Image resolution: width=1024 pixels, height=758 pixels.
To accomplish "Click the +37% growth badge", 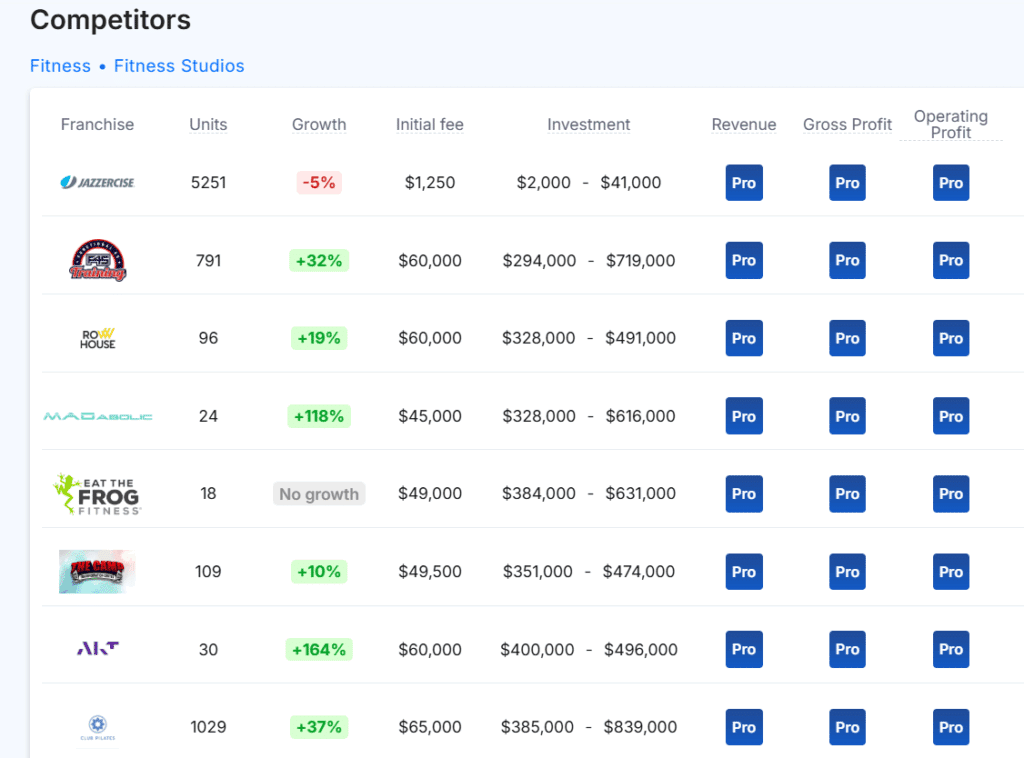I will (319, 727).
